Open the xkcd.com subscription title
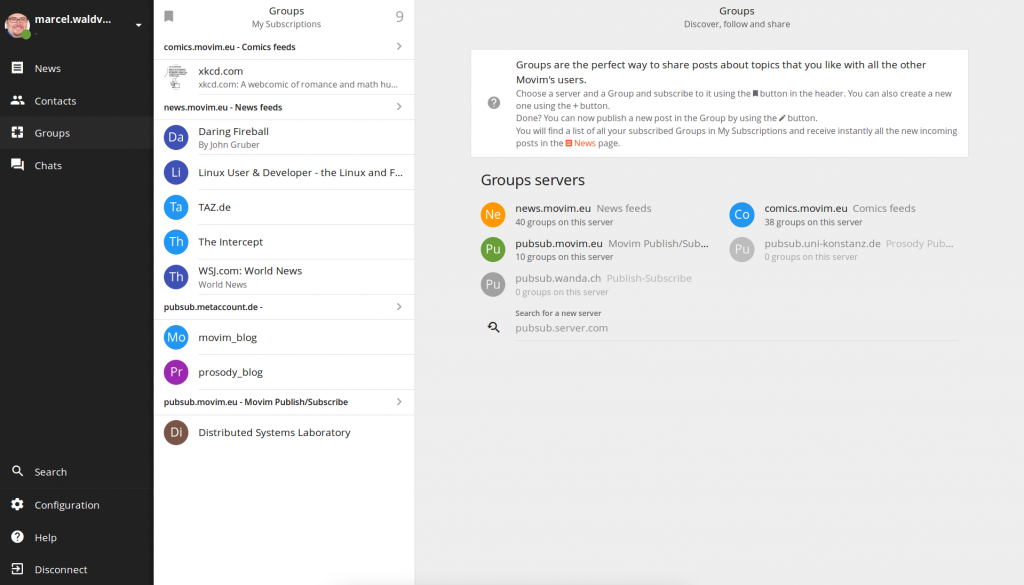 221,71
